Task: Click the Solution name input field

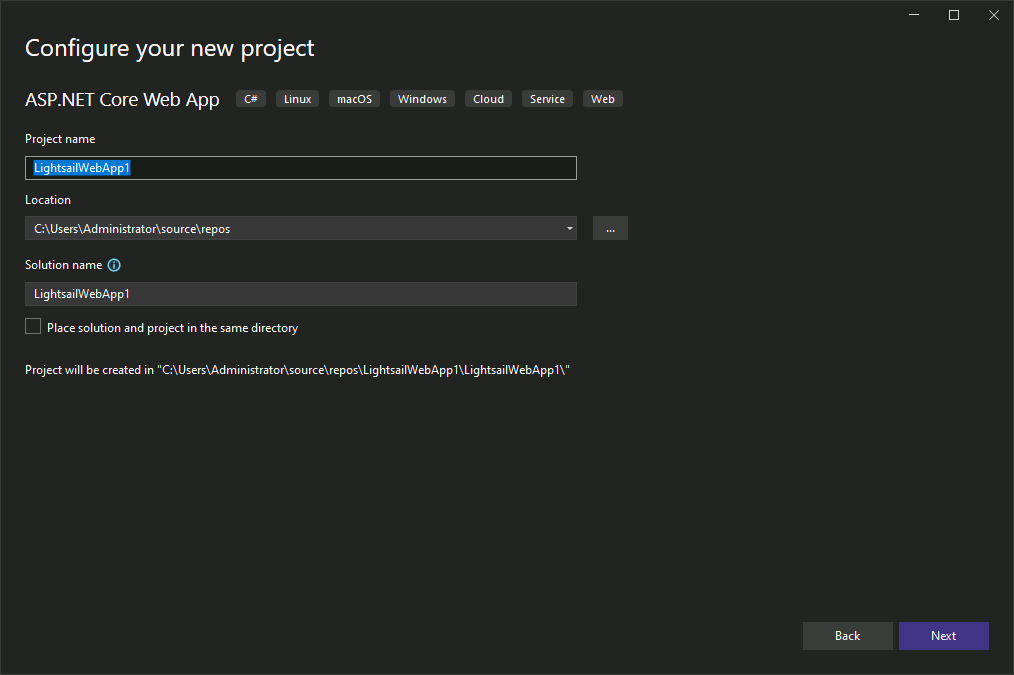Action: [301, 294]
